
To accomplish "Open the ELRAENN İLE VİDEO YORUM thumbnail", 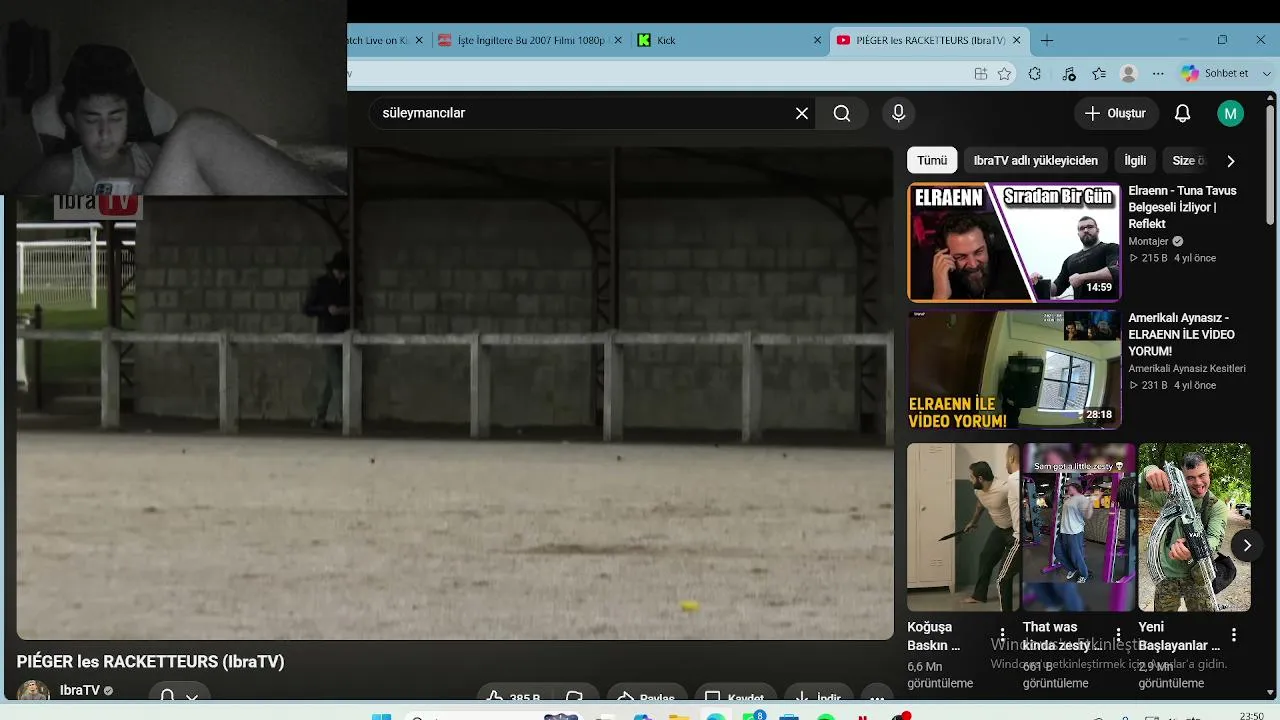I will click(x=1014, y=369).
